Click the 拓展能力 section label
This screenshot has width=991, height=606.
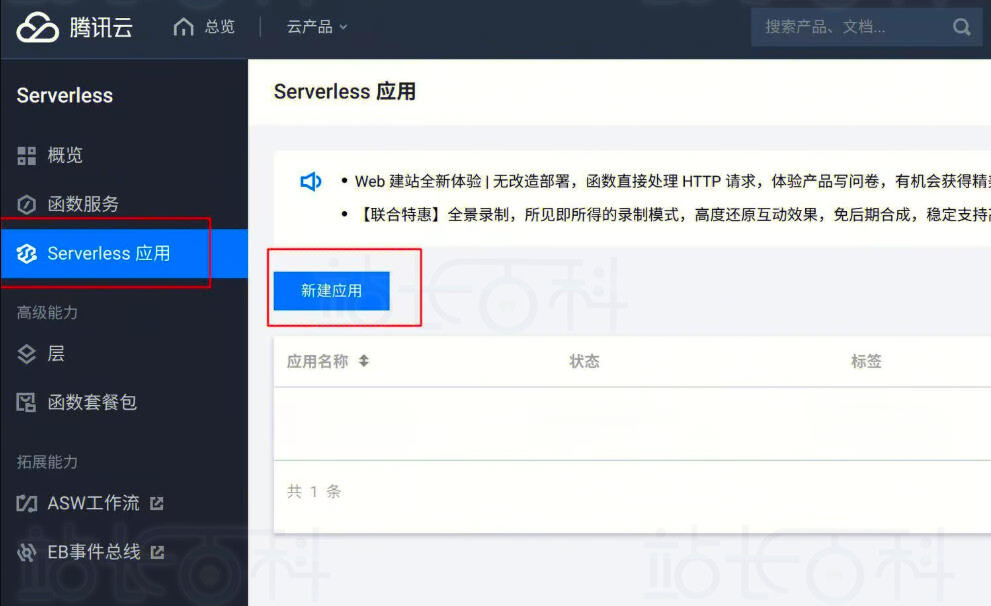47,462
